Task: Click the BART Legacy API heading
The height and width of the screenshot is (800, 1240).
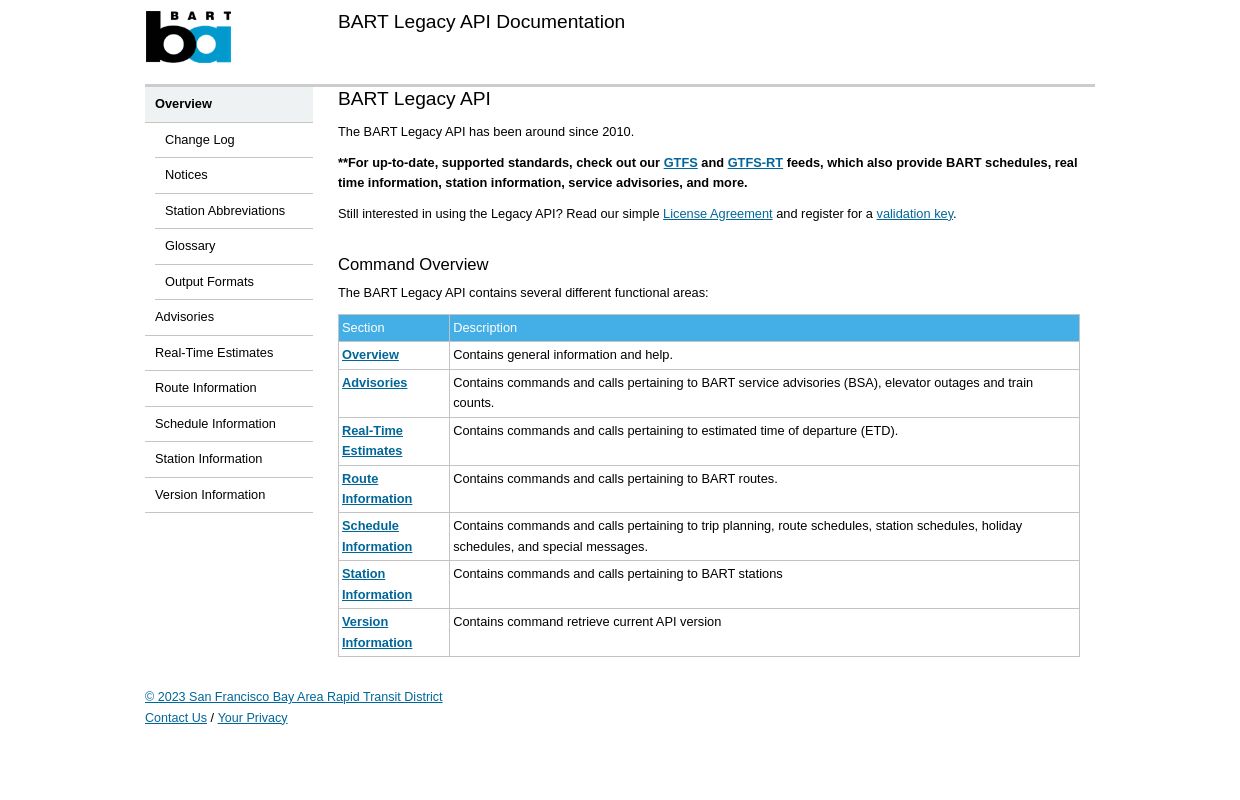Action: tap(414, 98)
